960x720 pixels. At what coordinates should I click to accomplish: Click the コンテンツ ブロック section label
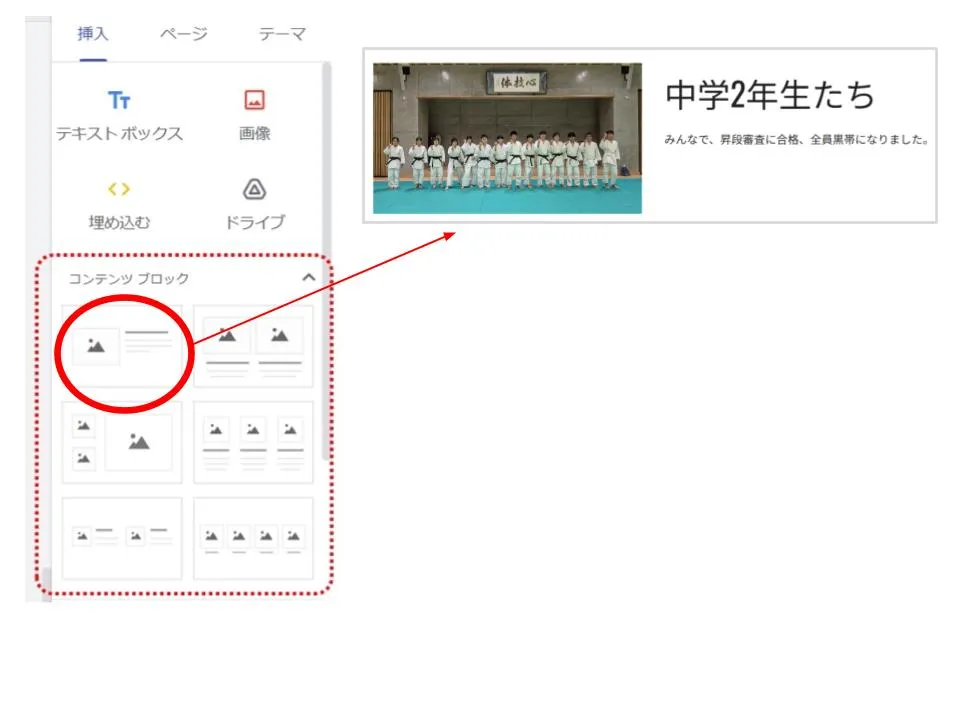[x=129, y=279]
